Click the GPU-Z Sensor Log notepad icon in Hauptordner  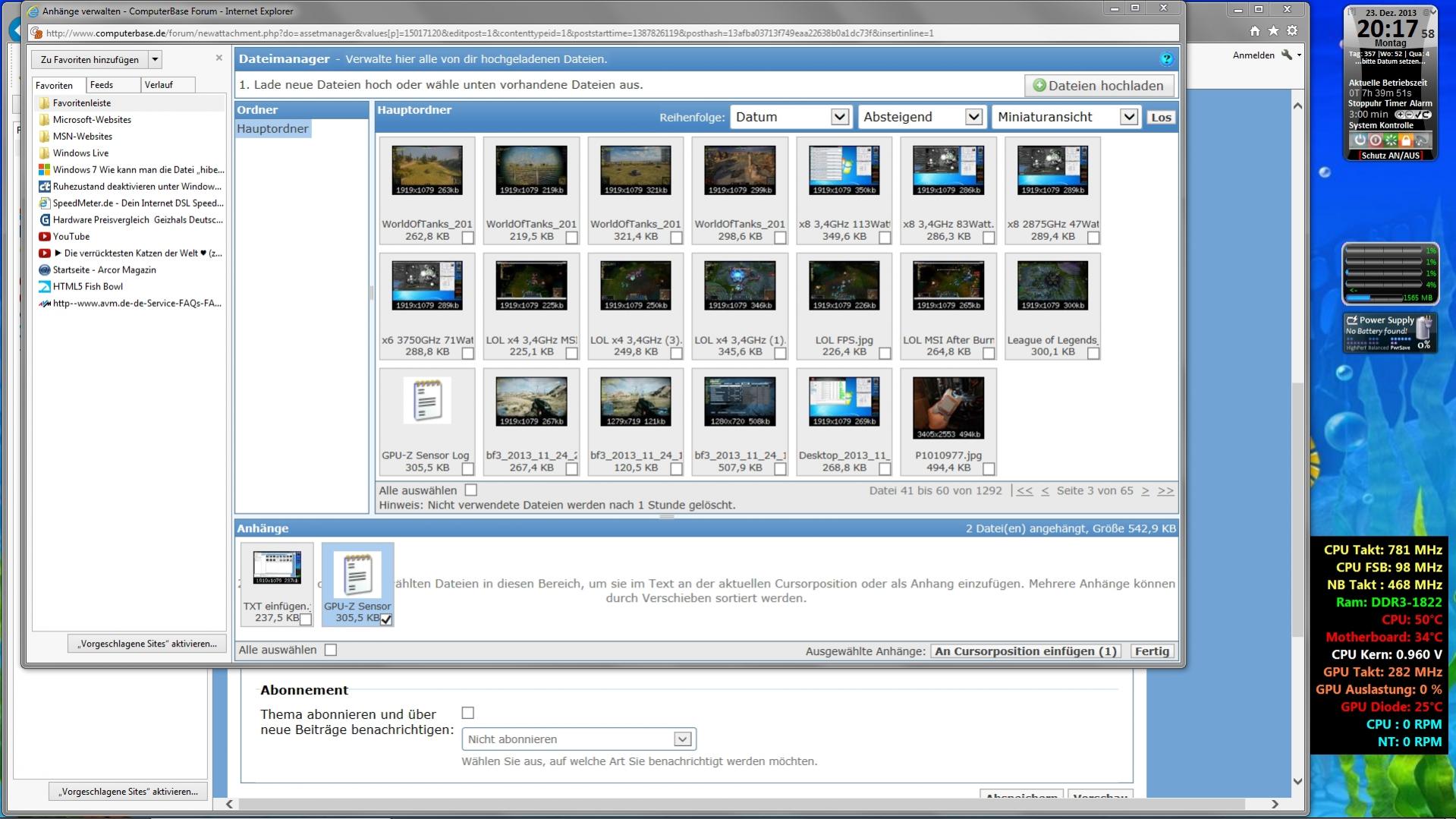tap(427, 400)
